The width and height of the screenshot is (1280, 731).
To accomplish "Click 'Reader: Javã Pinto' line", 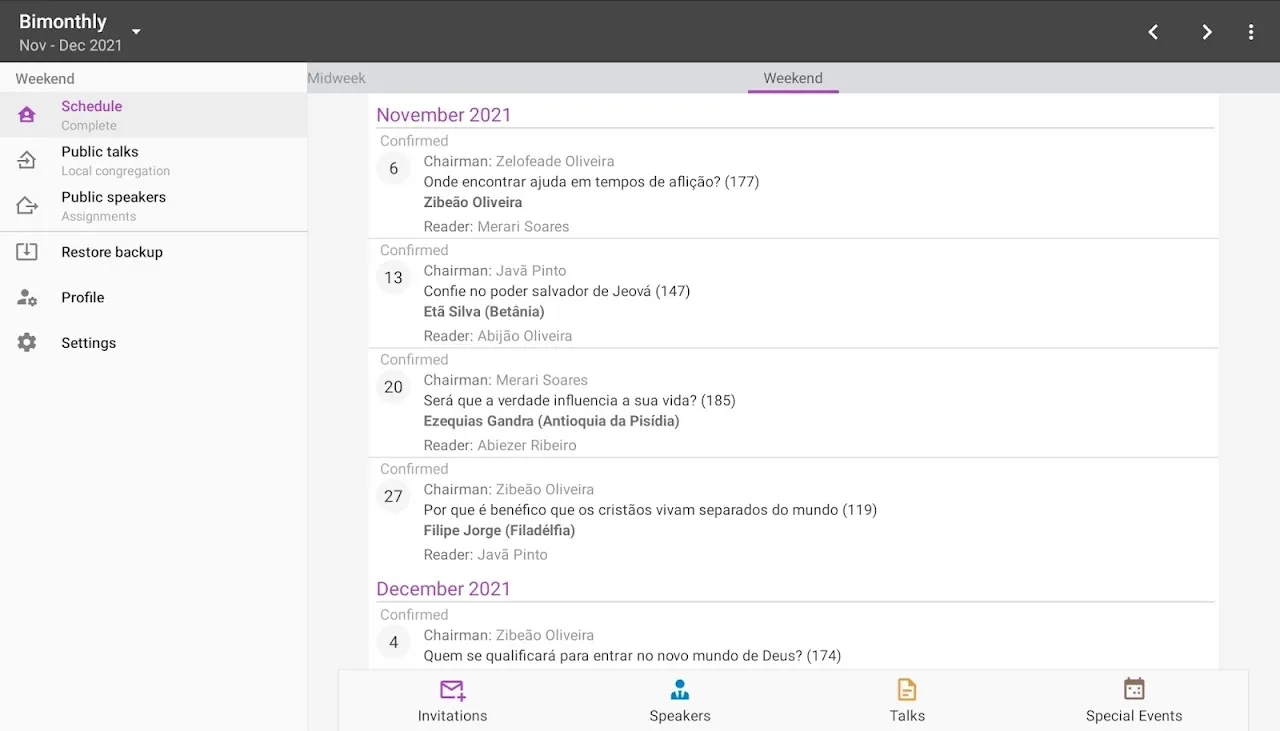I will (x=486, y=555).
